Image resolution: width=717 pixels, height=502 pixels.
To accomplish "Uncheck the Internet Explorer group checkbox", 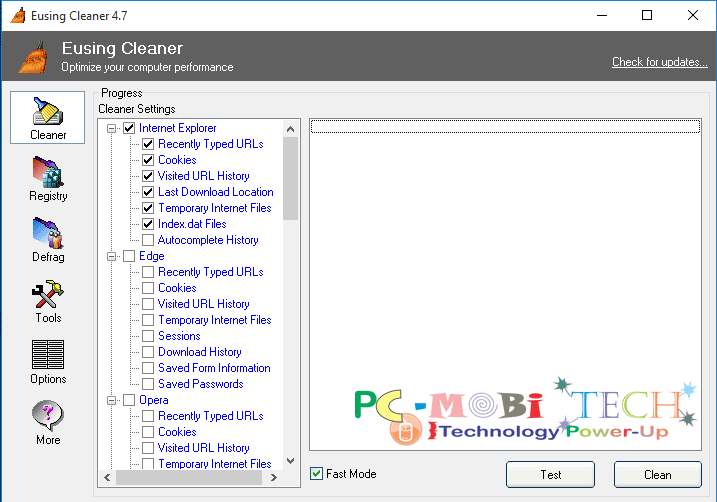I will [x=129, y=128].
